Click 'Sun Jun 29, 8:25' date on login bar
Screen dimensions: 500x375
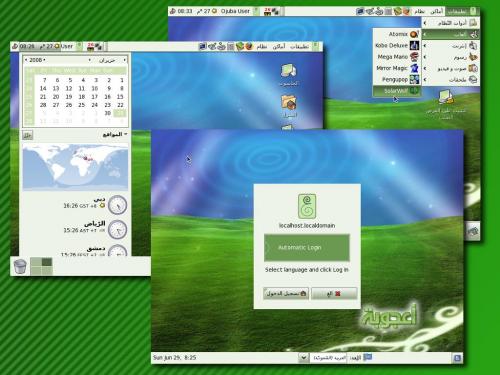click(174, 358)
